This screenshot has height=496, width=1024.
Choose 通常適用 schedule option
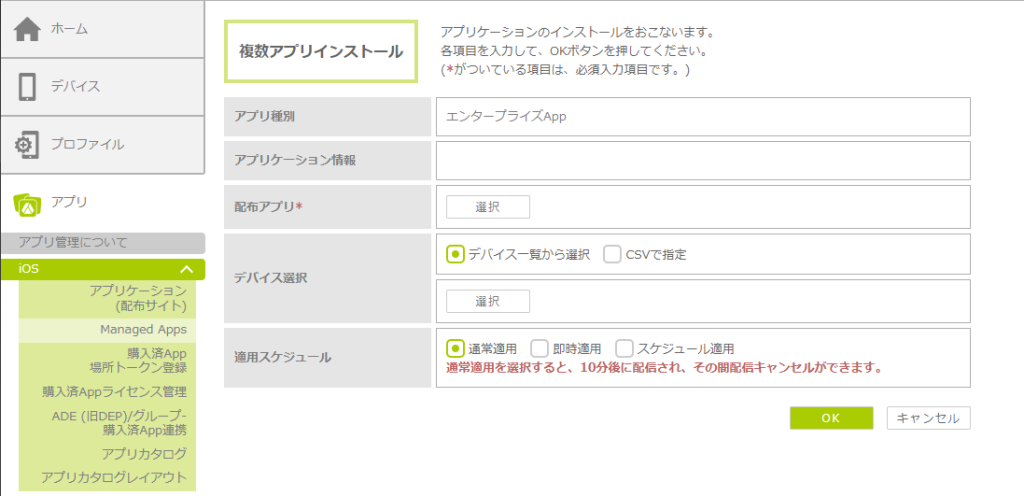click(x=455, y=349)
